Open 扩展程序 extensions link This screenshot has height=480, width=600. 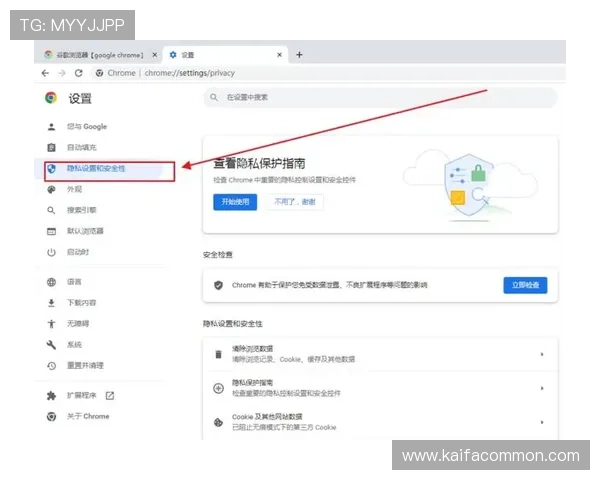tap(82, 395)
